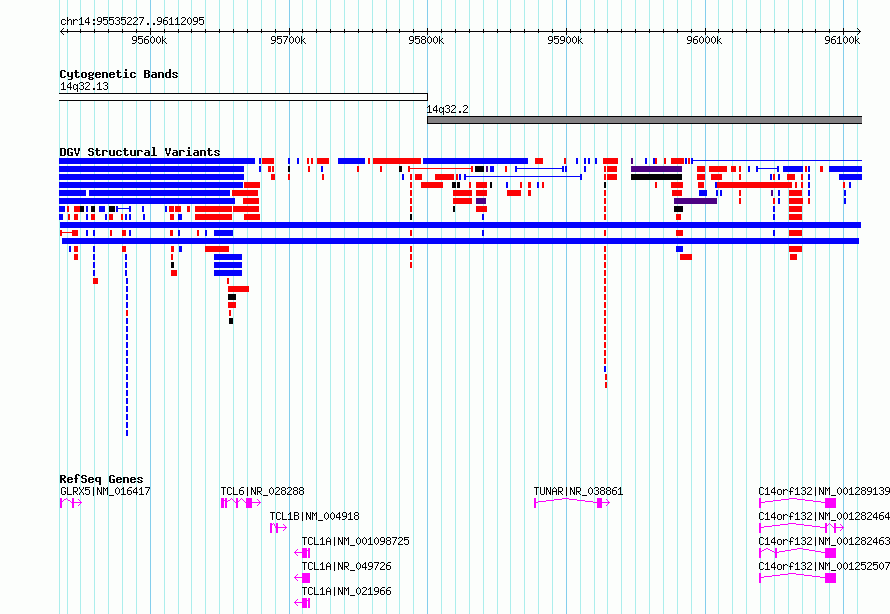
Task: Select the lower full-width blue structural variant bar
Action: [460, 241]
